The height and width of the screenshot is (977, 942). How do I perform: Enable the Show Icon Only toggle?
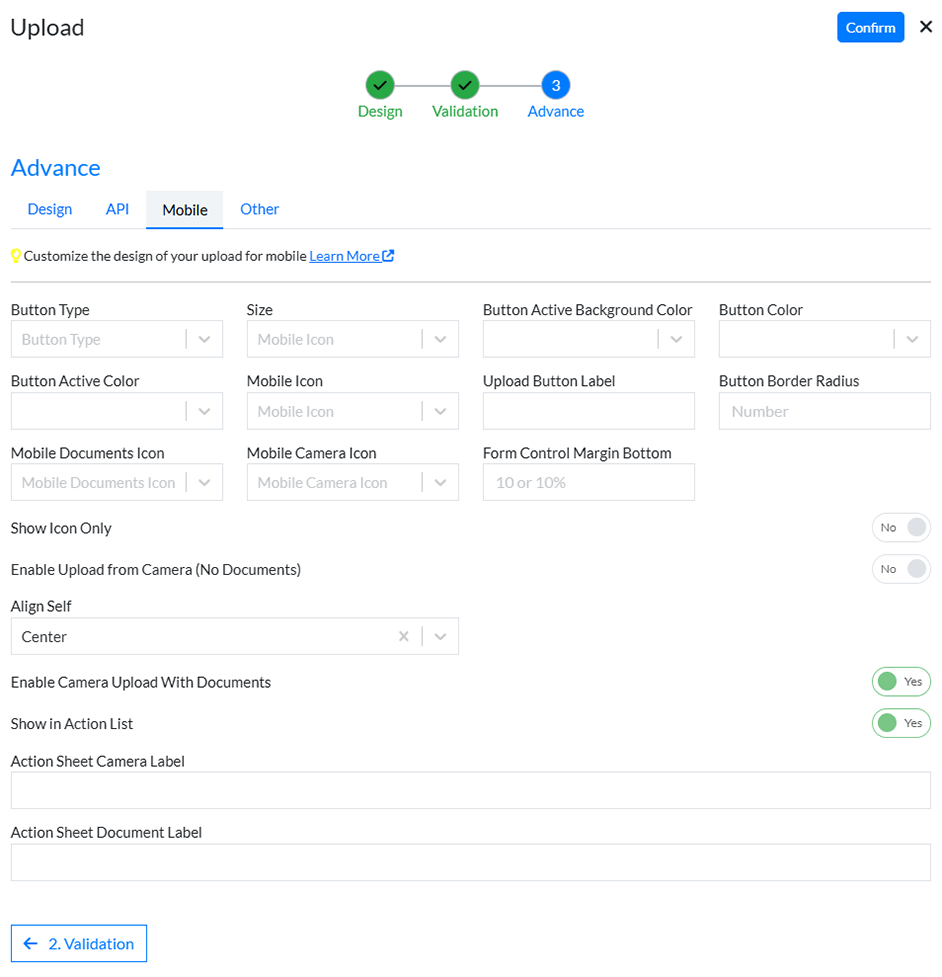coord(901,527)
